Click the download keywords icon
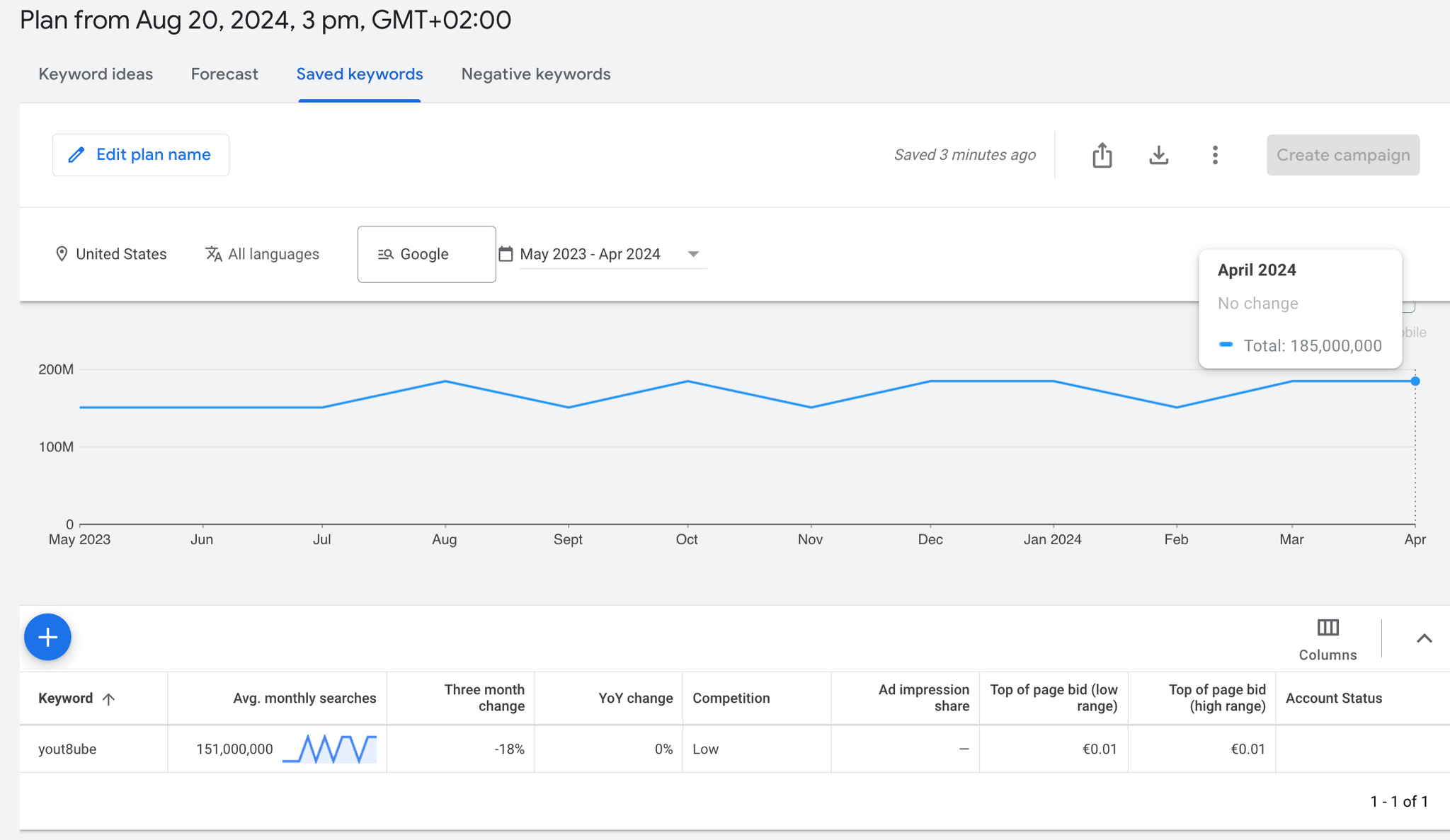 [1158, 155]
